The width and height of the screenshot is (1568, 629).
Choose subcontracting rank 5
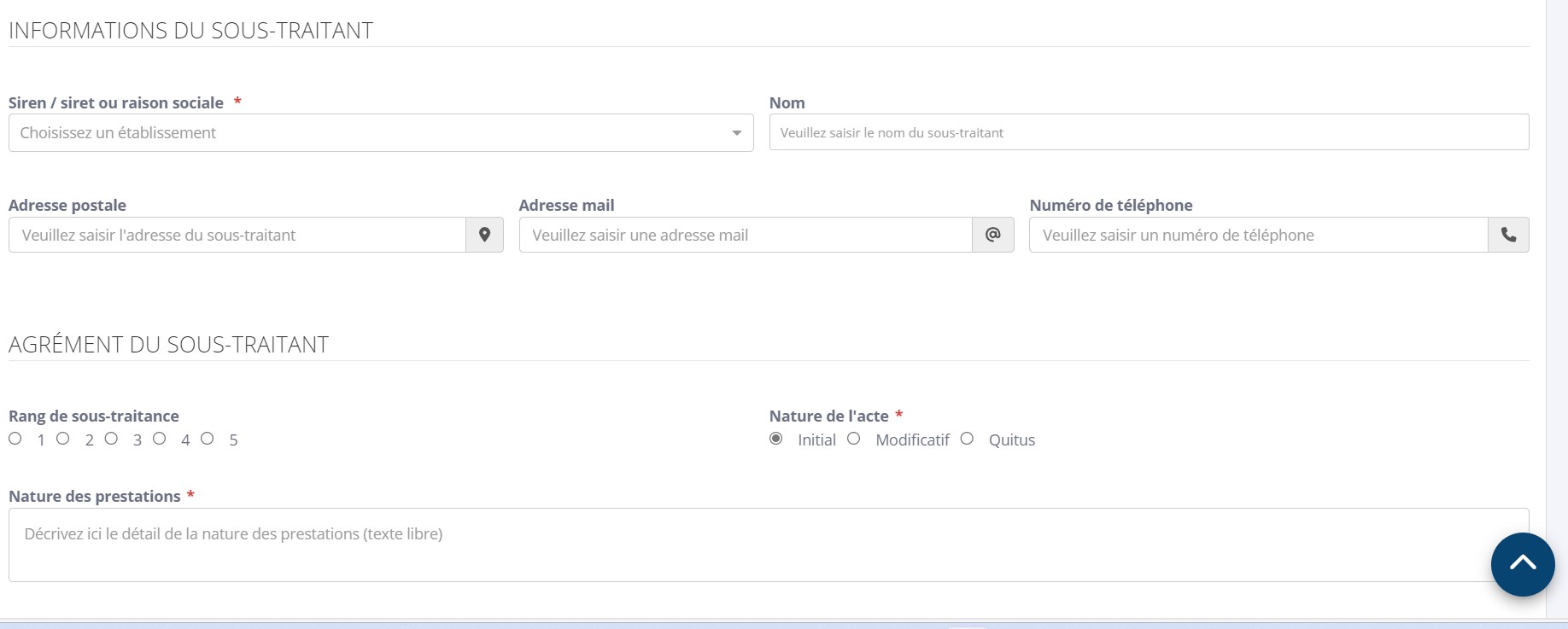click(208, 439)
